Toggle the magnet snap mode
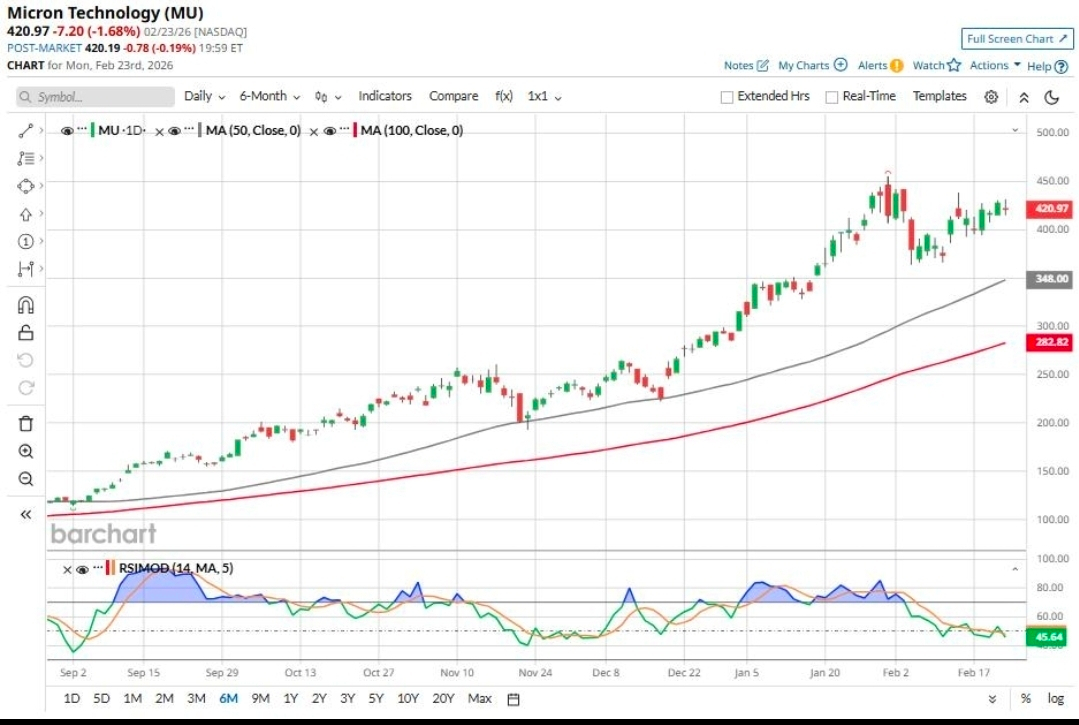This screenshot has width=1079, height=725. tap(25, 305)
